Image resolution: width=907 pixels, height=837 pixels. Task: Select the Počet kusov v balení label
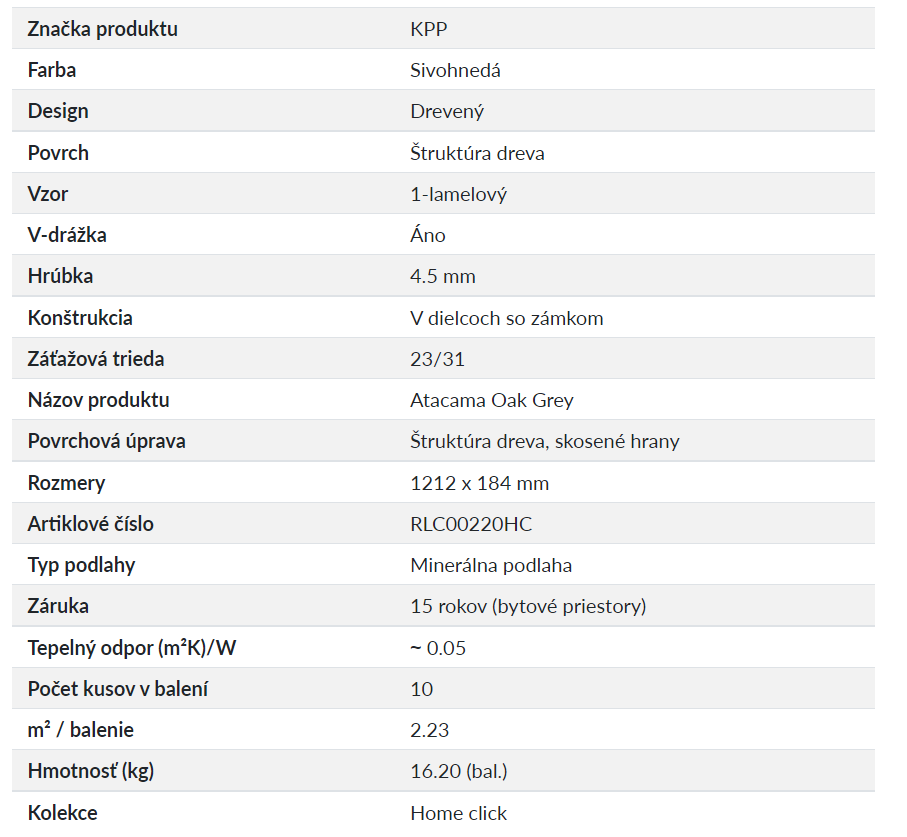coord(118,689)
